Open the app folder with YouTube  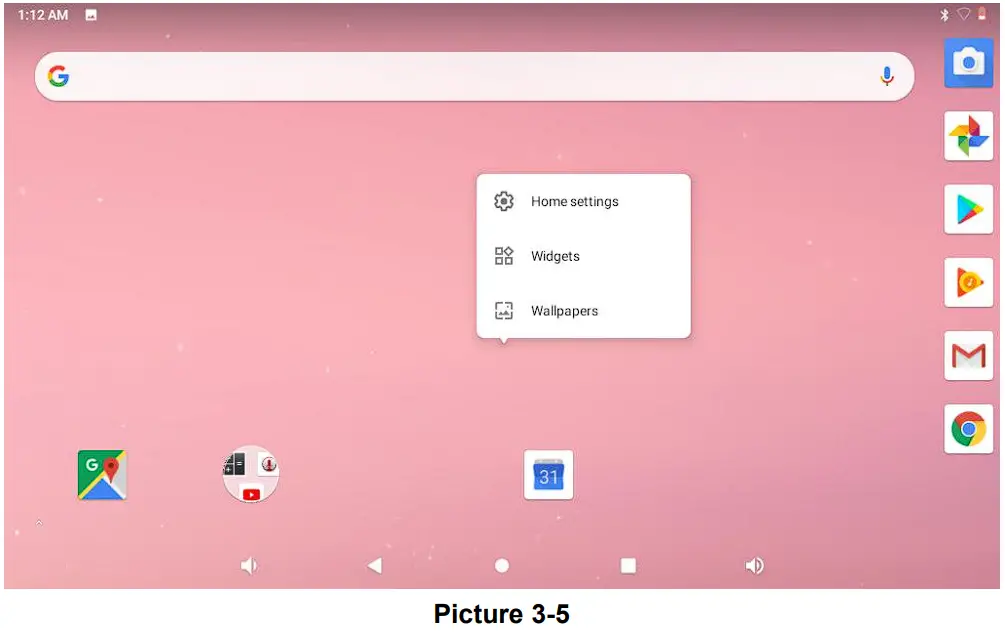[251, 474]
